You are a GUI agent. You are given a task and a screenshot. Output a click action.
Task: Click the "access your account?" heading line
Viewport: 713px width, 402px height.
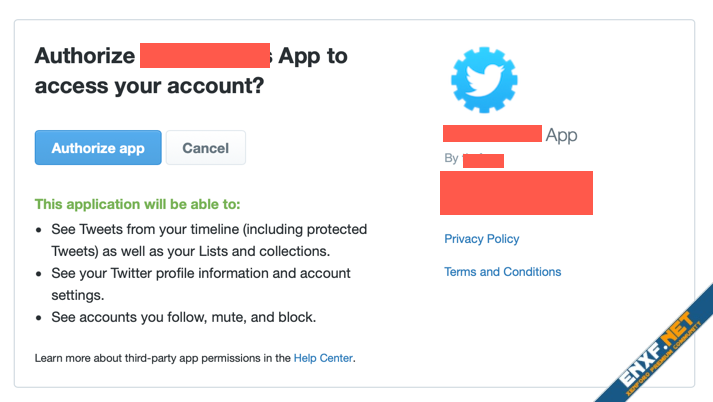[x=149, y=87]
